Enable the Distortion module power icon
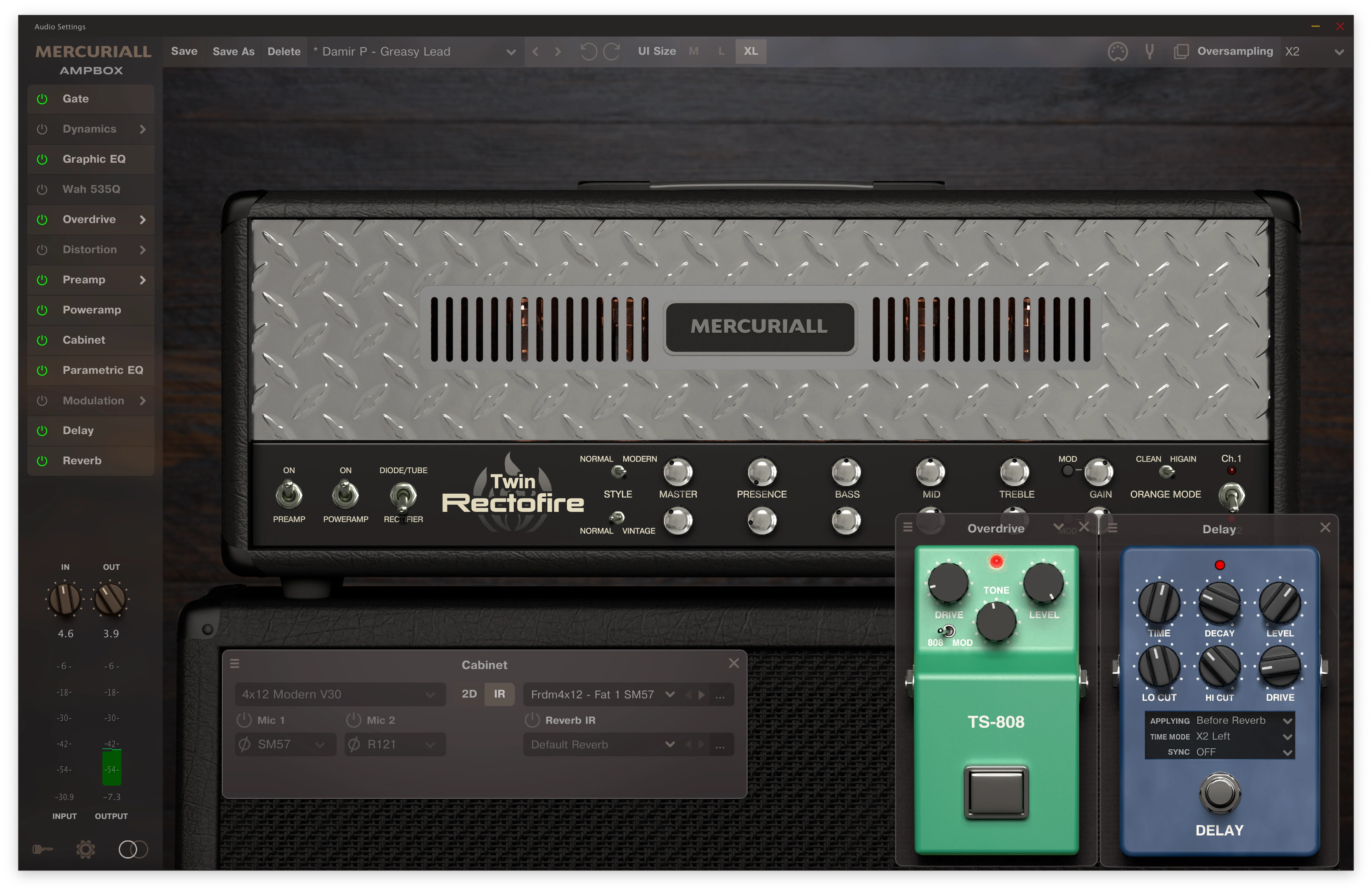The image size is (1372, 892). point(42,250)
